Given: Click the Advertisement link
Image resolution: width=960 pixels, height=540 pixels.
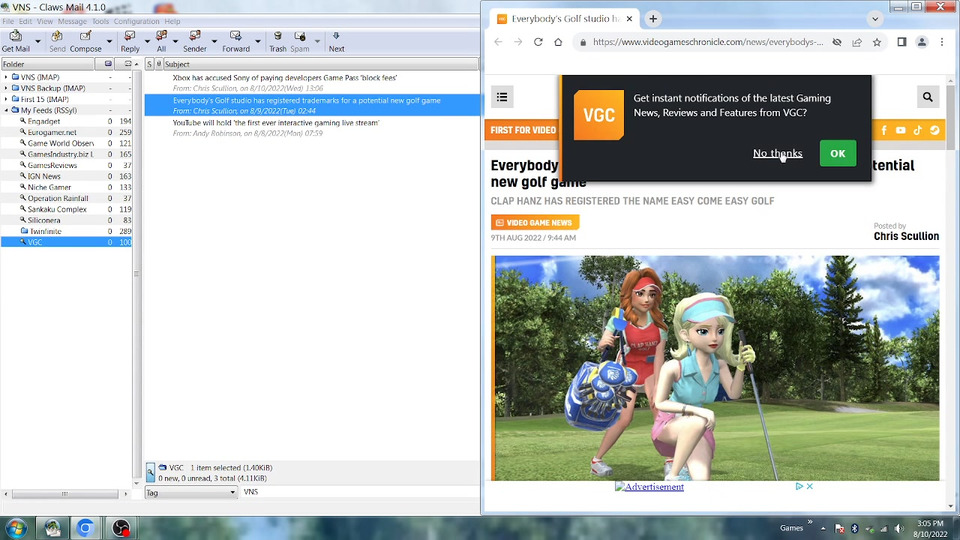Looking at the screenshot, I should [649, 487].
